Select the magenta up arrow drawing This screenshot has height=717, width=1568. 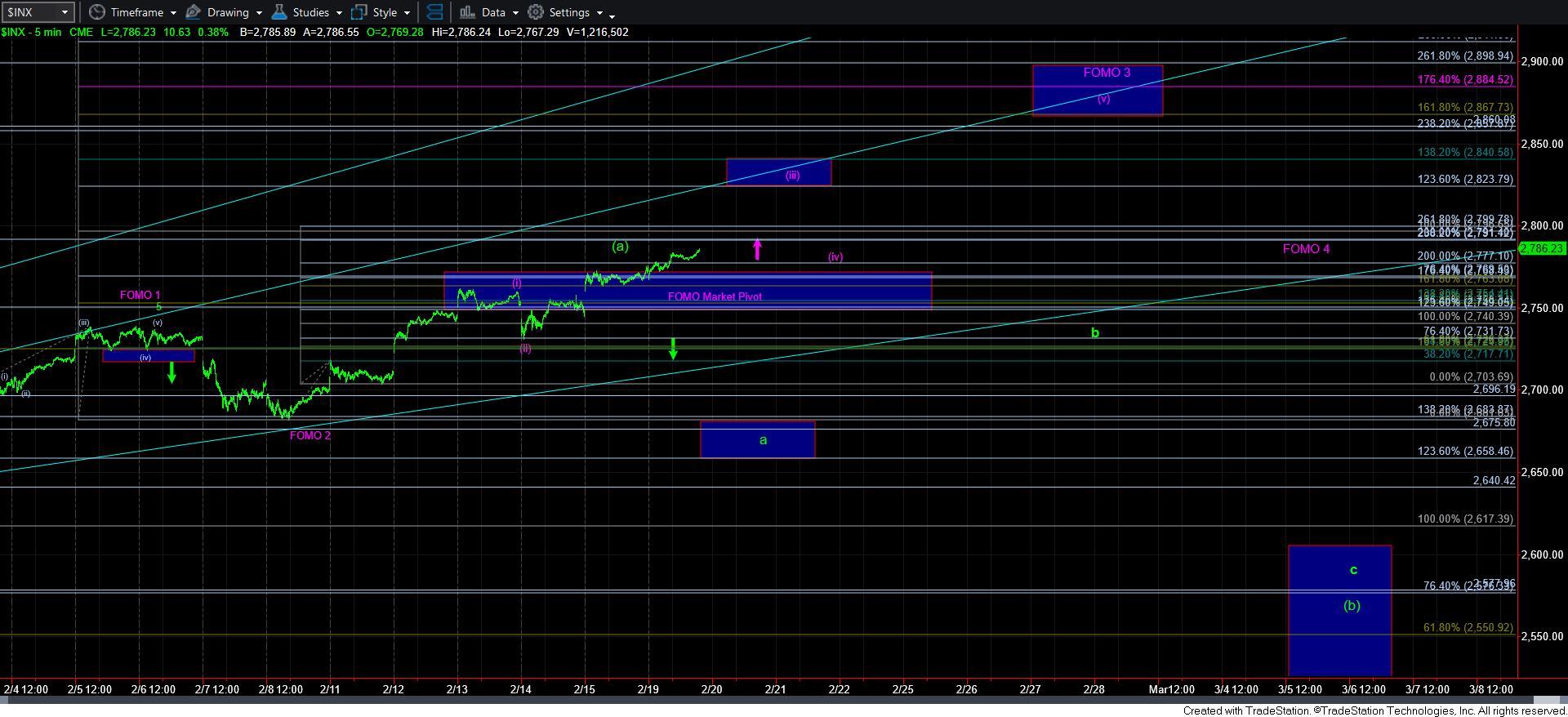pyautogui.click(x=757, y=249)
